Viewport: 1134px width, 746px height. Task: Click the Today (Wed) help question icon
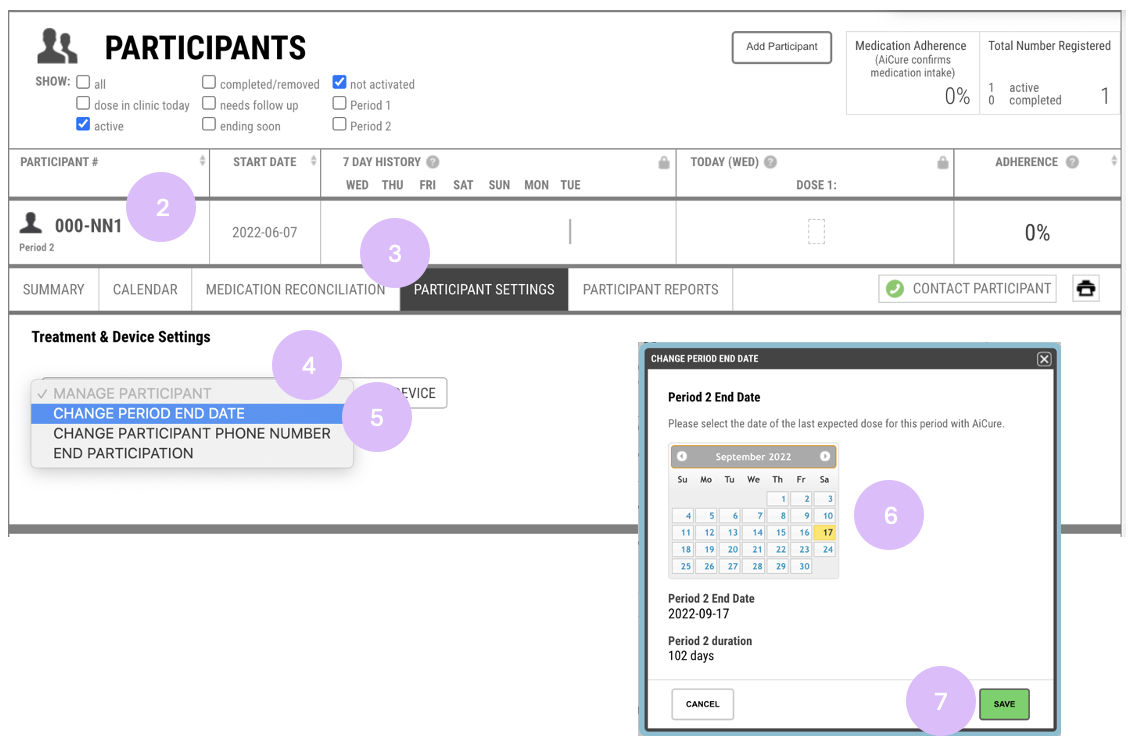[x=770, y=162]
